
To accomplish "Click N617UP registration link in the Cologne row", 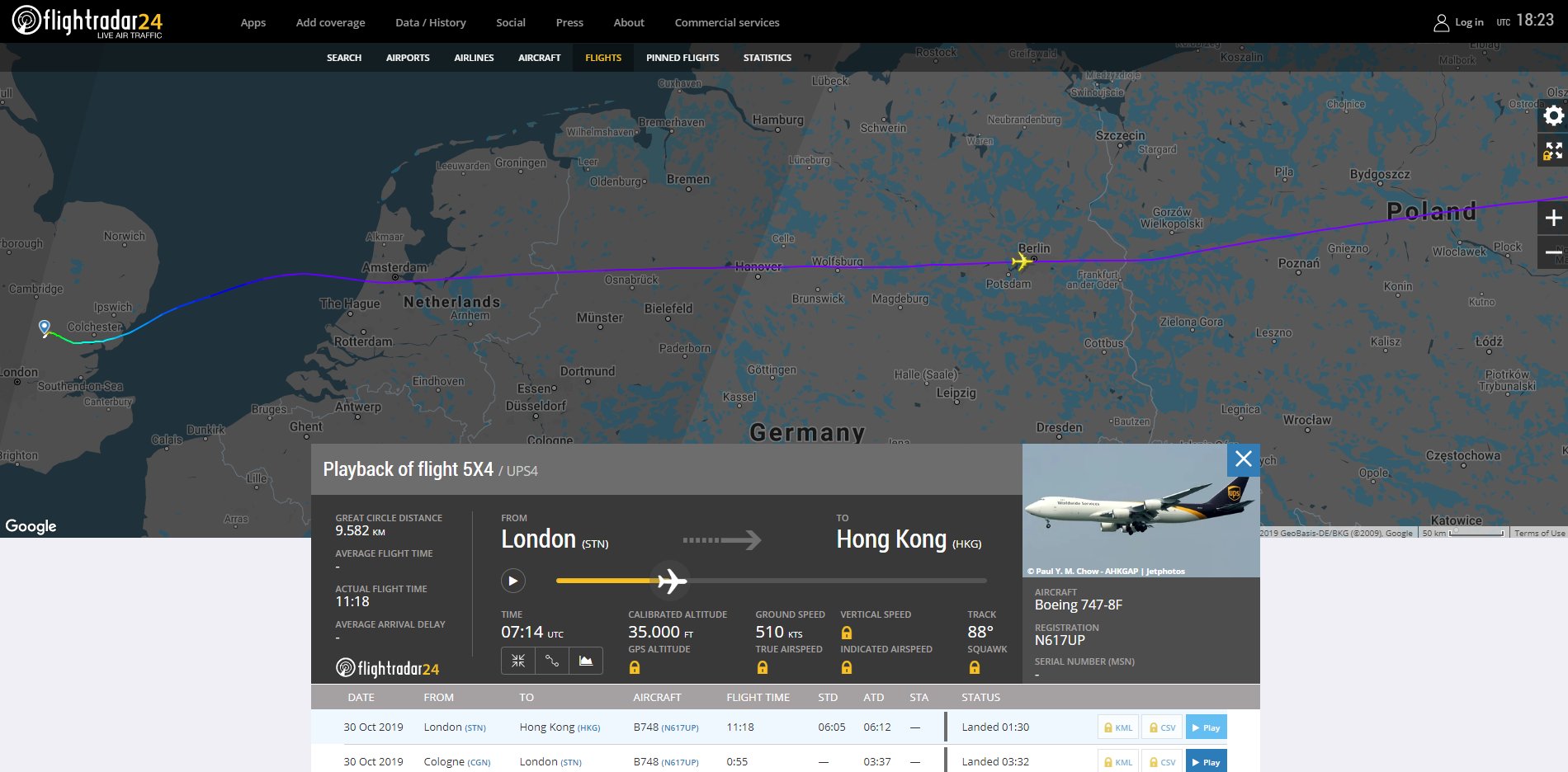I will 679,762.
